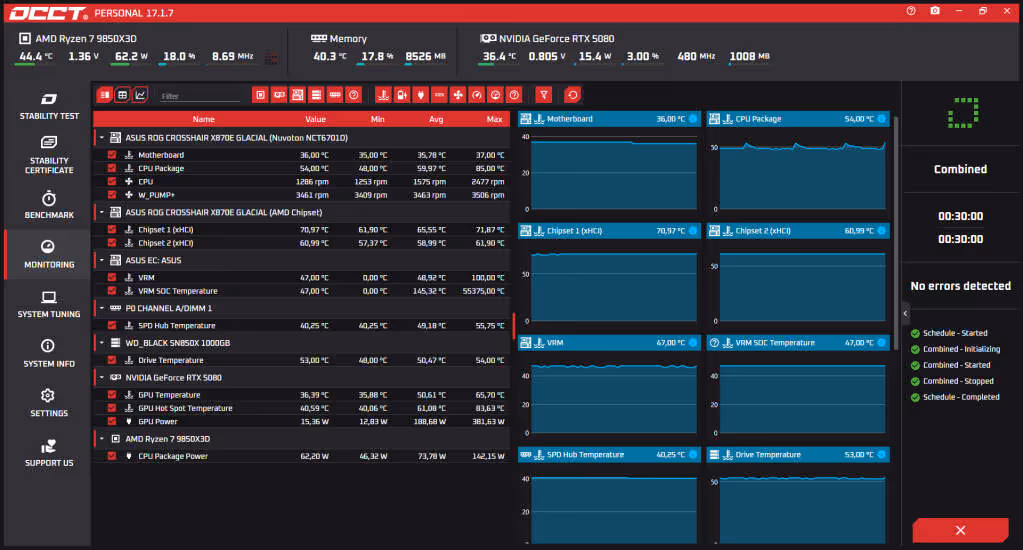Screen dimensions: 1023x550
Task: Uncheck the Motherboard sensor checkbox
Action: click(112, 155)
